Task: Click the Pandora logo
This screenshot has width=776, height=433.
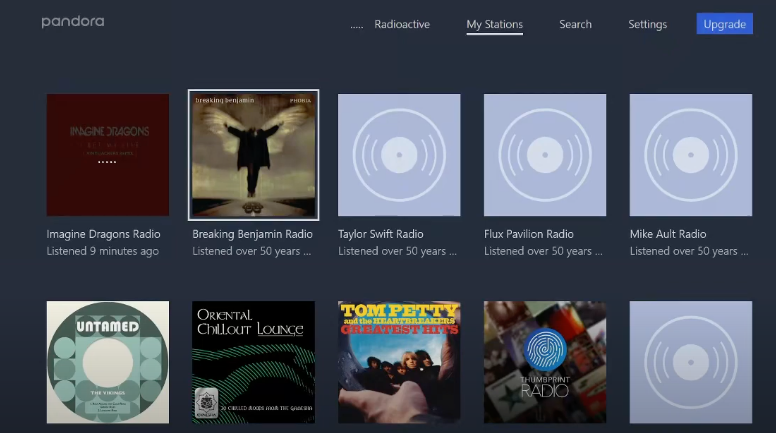Action: pyautogui.click(x=72, y=22)
